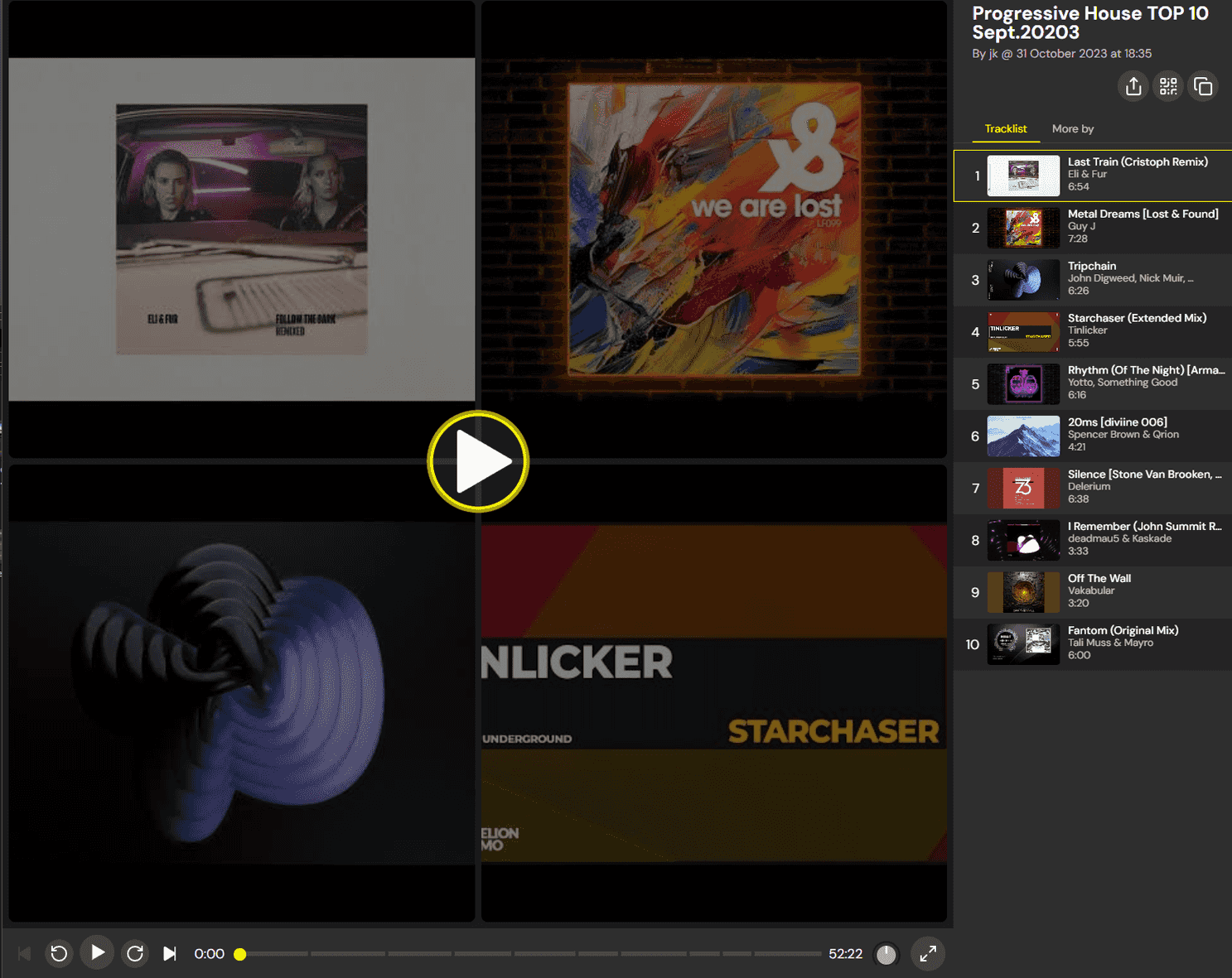Click the previous track button
The height and width of the screenshot is (978, 1232).
(25, 954)
